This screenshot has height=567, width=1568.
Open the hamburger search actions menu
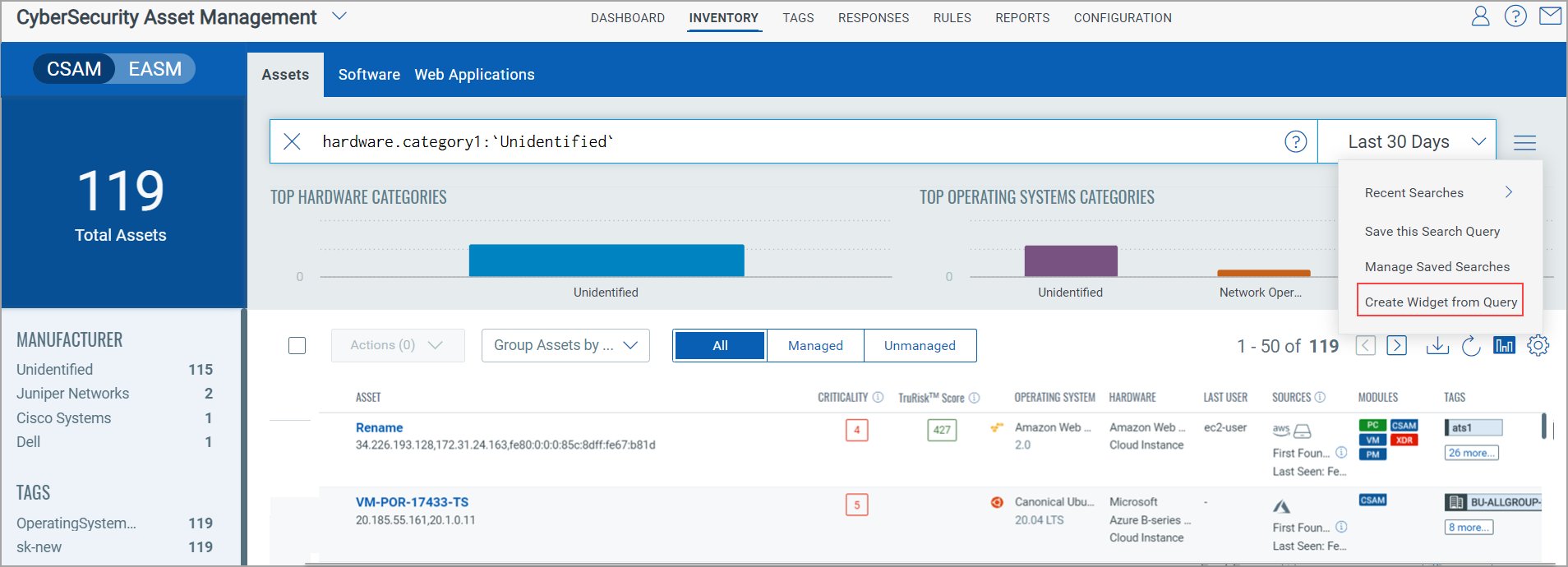coord(1525,142)
